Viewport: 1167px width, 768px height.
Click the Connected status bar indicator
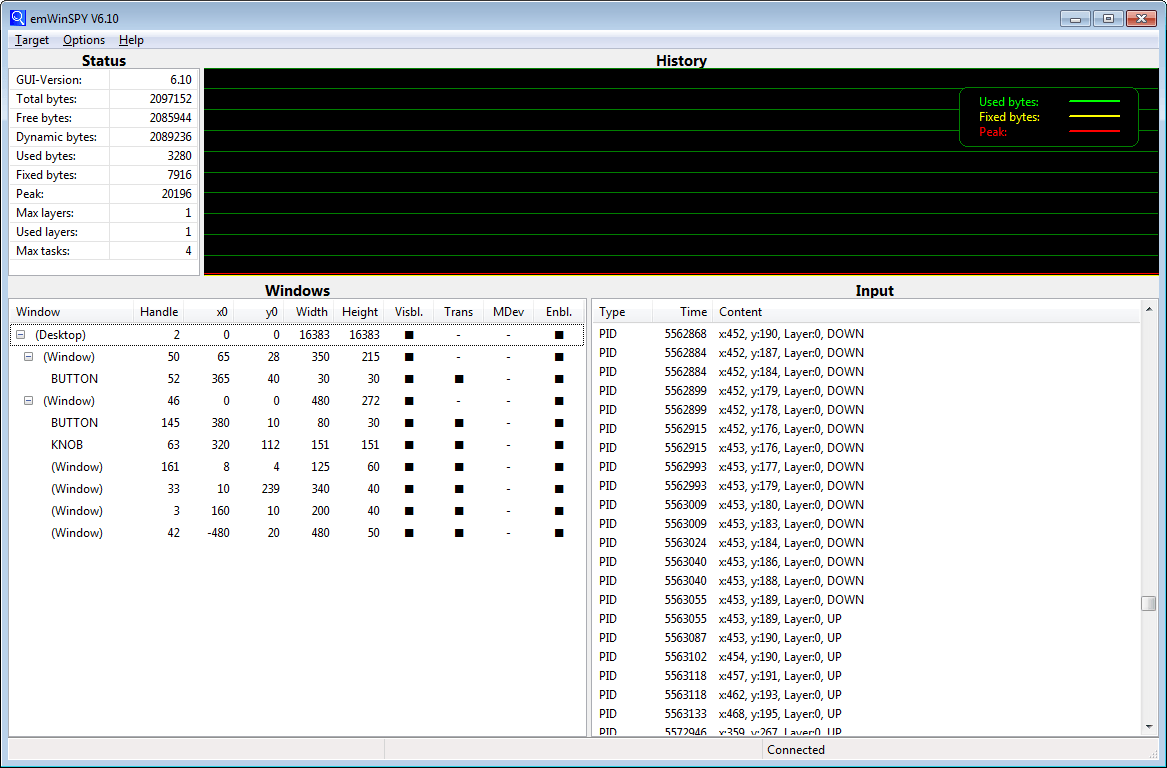797,749
